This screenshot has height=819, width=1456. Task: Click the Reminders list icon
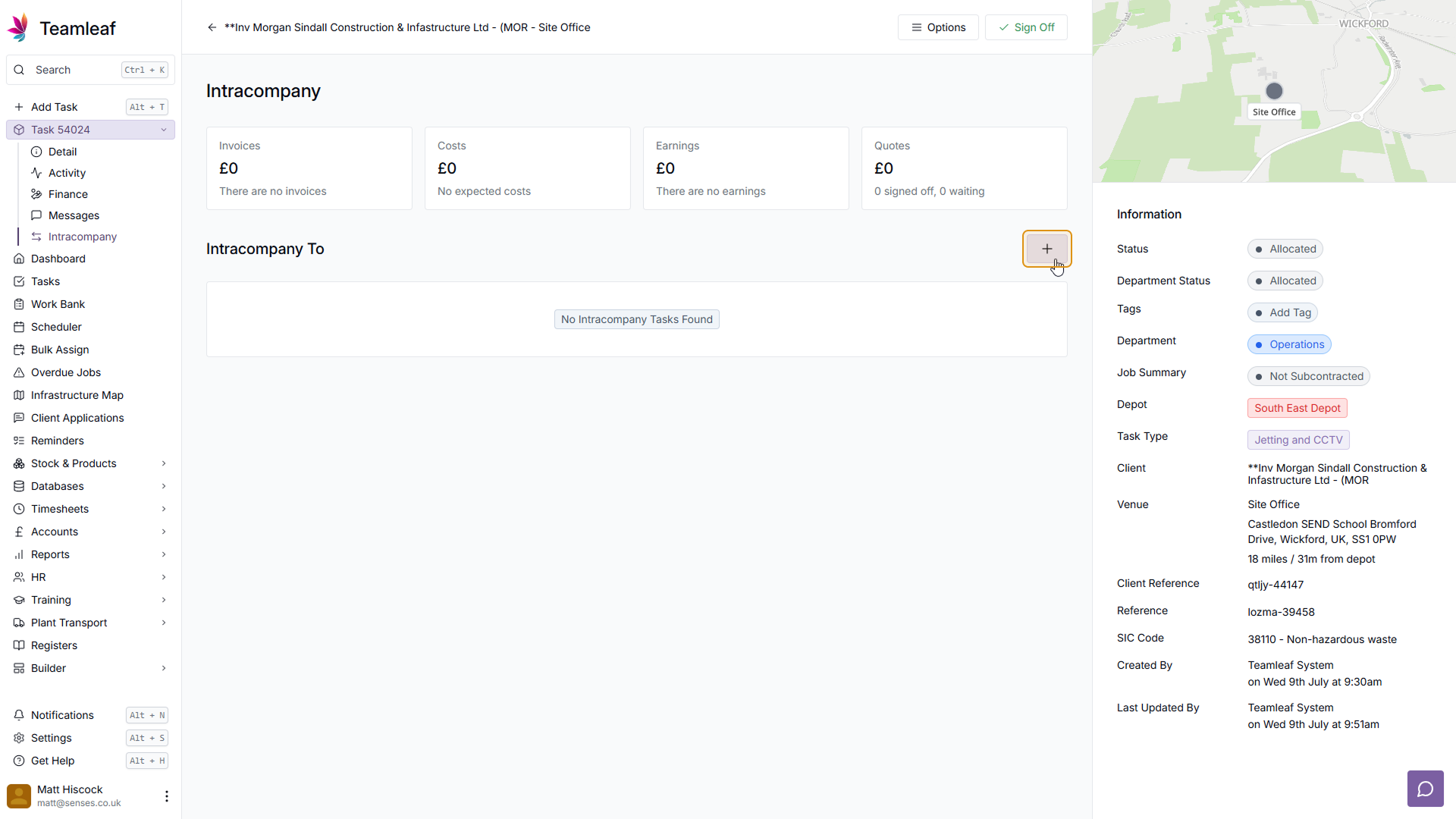[19, 441]
